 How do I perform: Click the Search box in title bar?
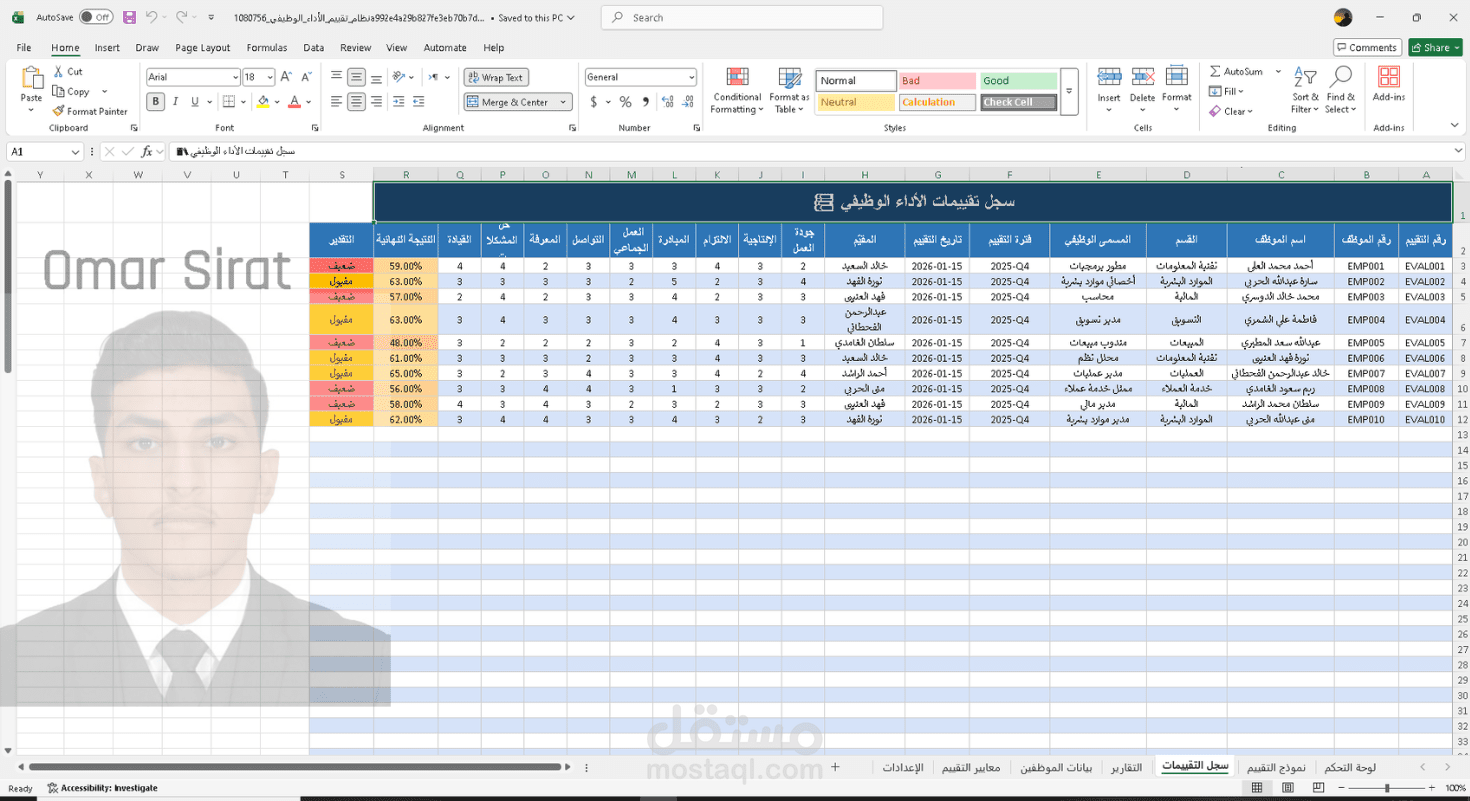point(742,17)
